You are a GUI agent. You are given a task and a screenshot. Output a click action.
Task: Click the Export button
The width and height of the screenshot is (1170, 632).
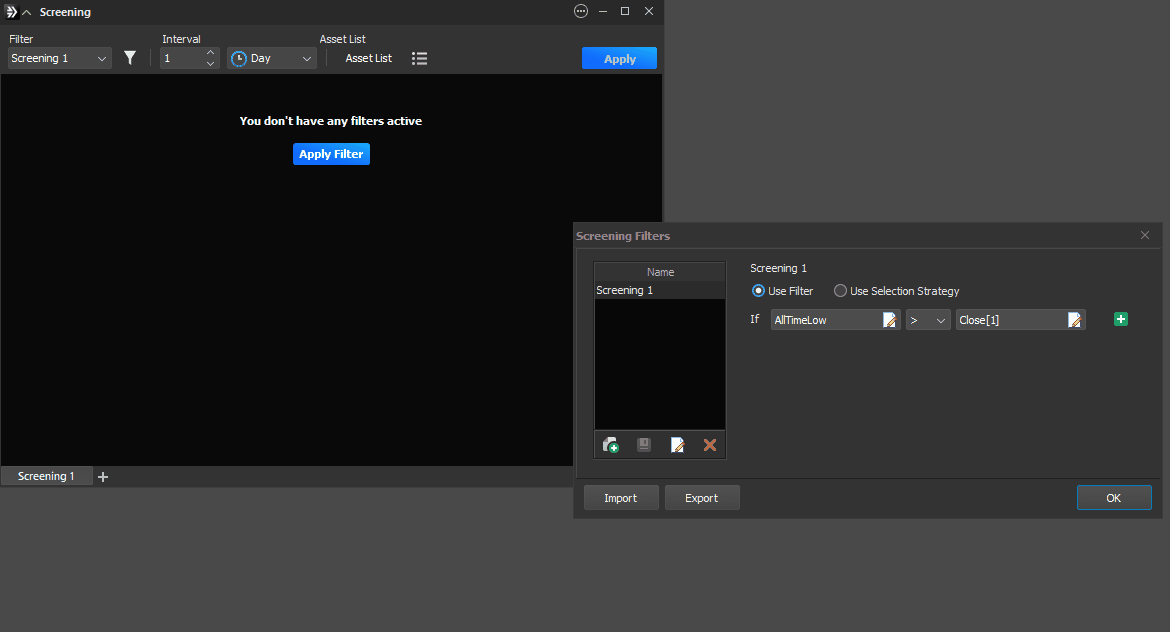click(702, 498)
